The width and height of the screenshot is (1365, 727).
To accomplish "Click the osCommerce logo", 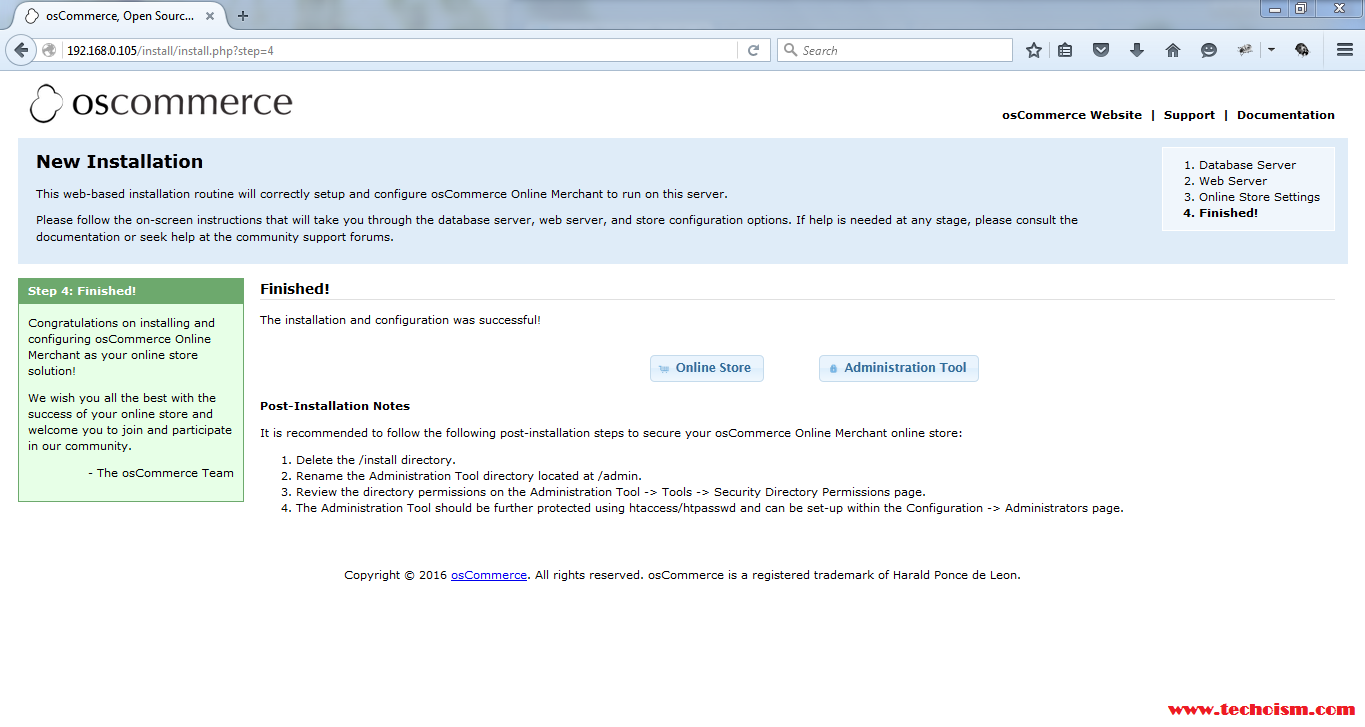I will 161,103.
